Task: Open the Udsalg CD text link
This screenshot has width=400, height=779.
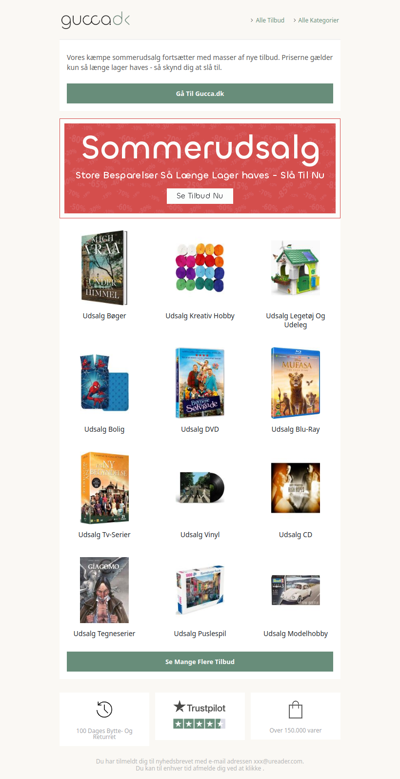Action: coord(295,535)
